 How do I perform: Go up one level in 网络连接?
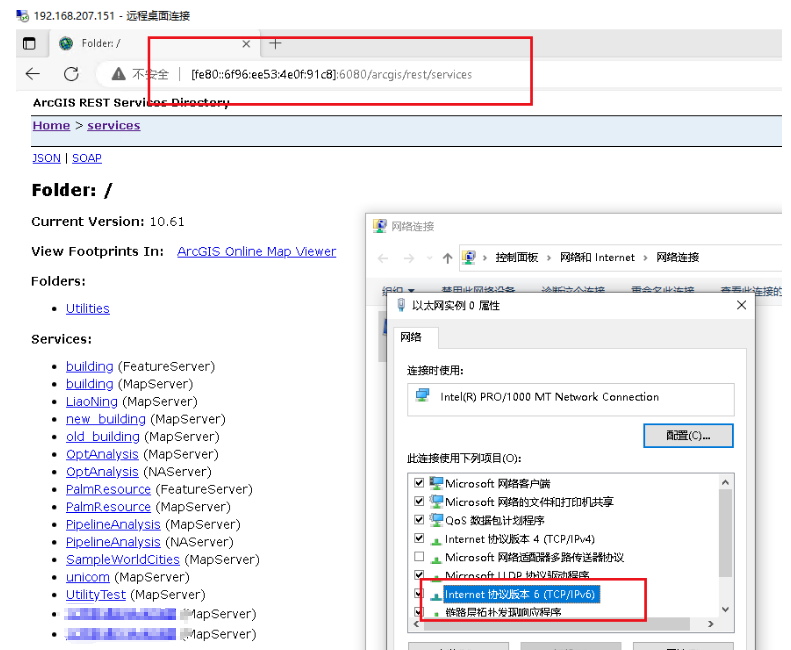point(447,258)
